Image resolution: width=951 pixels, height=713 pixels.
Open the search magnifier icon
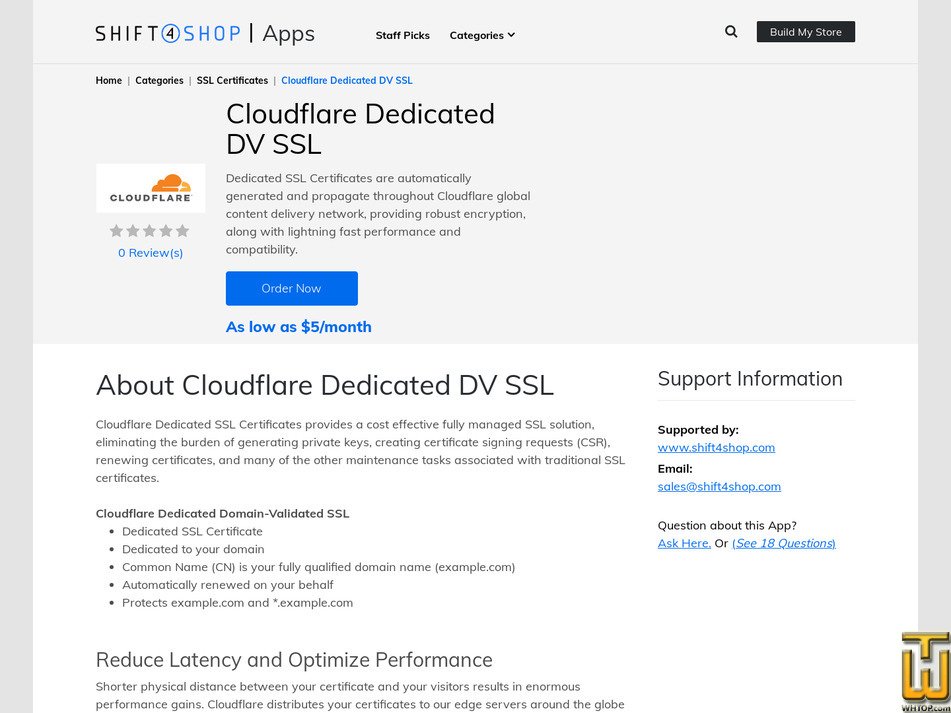pos(731,32)
